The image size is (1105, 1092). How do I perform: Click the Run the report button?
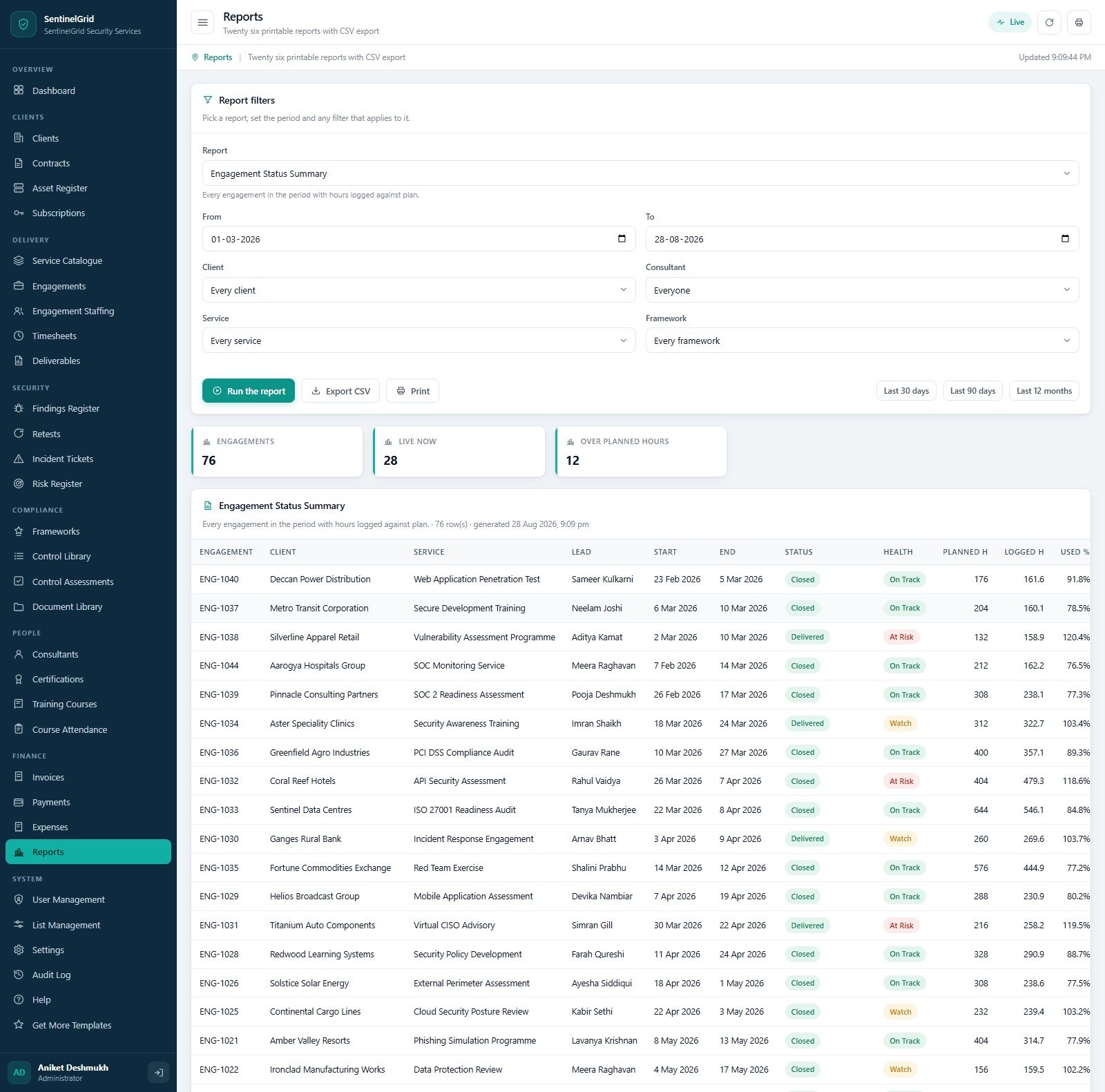(x=249, y=391)
